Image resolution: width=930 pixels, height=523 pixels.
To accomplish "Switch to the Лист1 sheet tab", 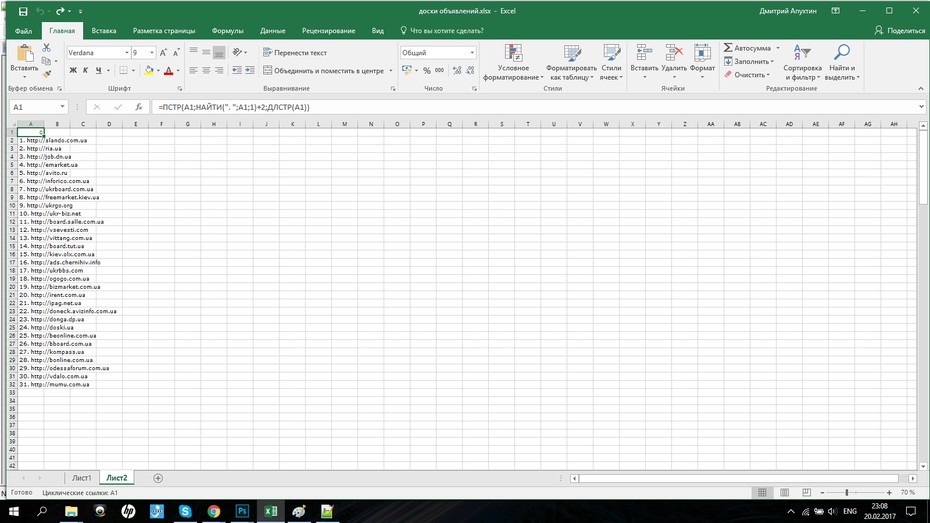I will coord(82,478).
